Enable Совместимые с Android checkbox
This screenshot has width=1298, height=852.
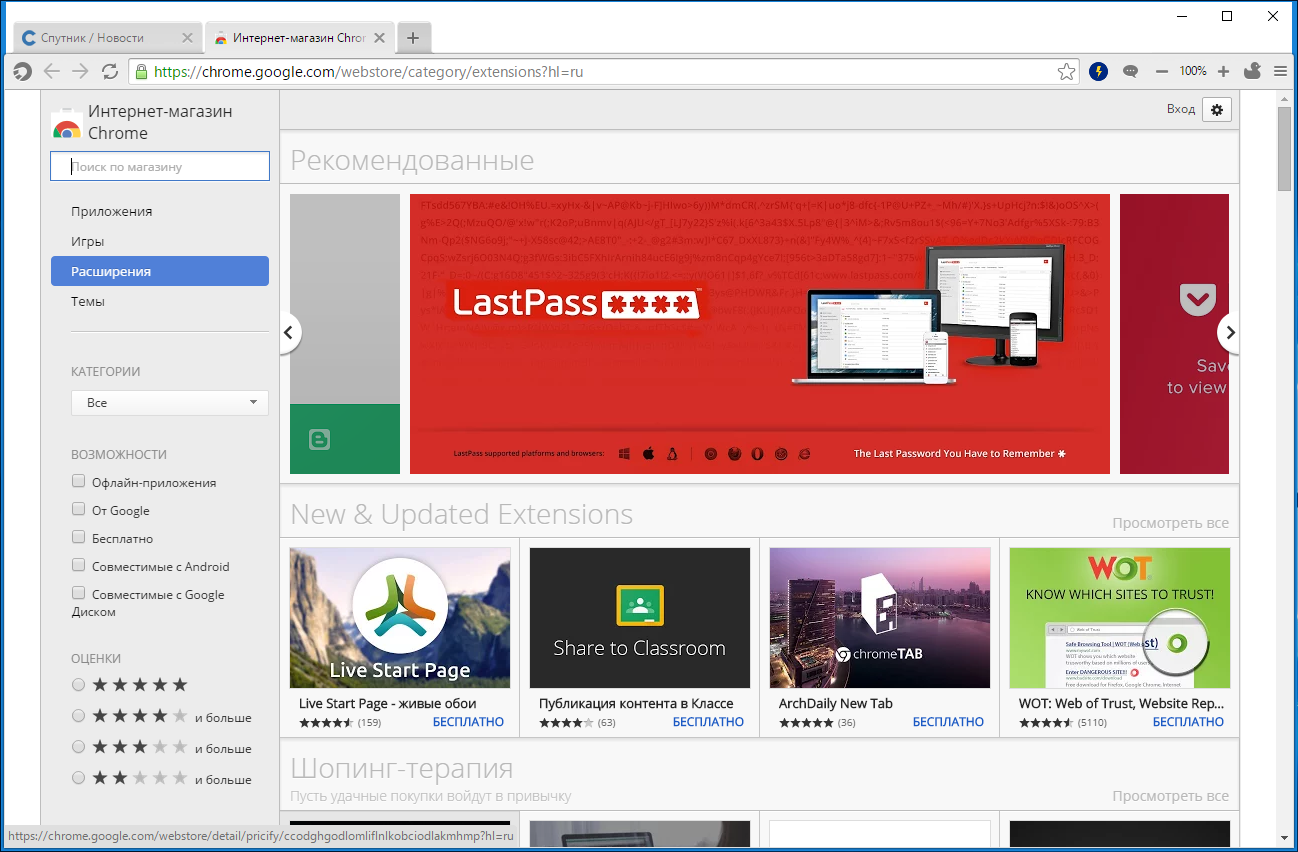(79, 565)
